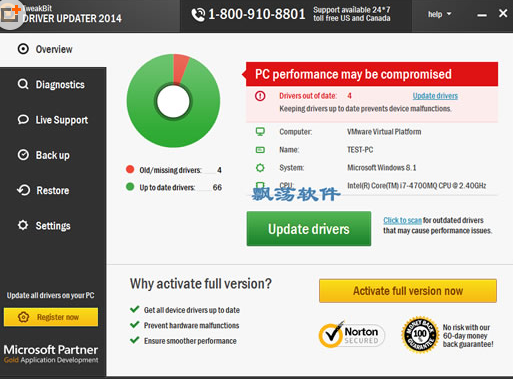Click the gear icon in Register now button
This screenshot has width=513, height=379.
click(23, 317)
